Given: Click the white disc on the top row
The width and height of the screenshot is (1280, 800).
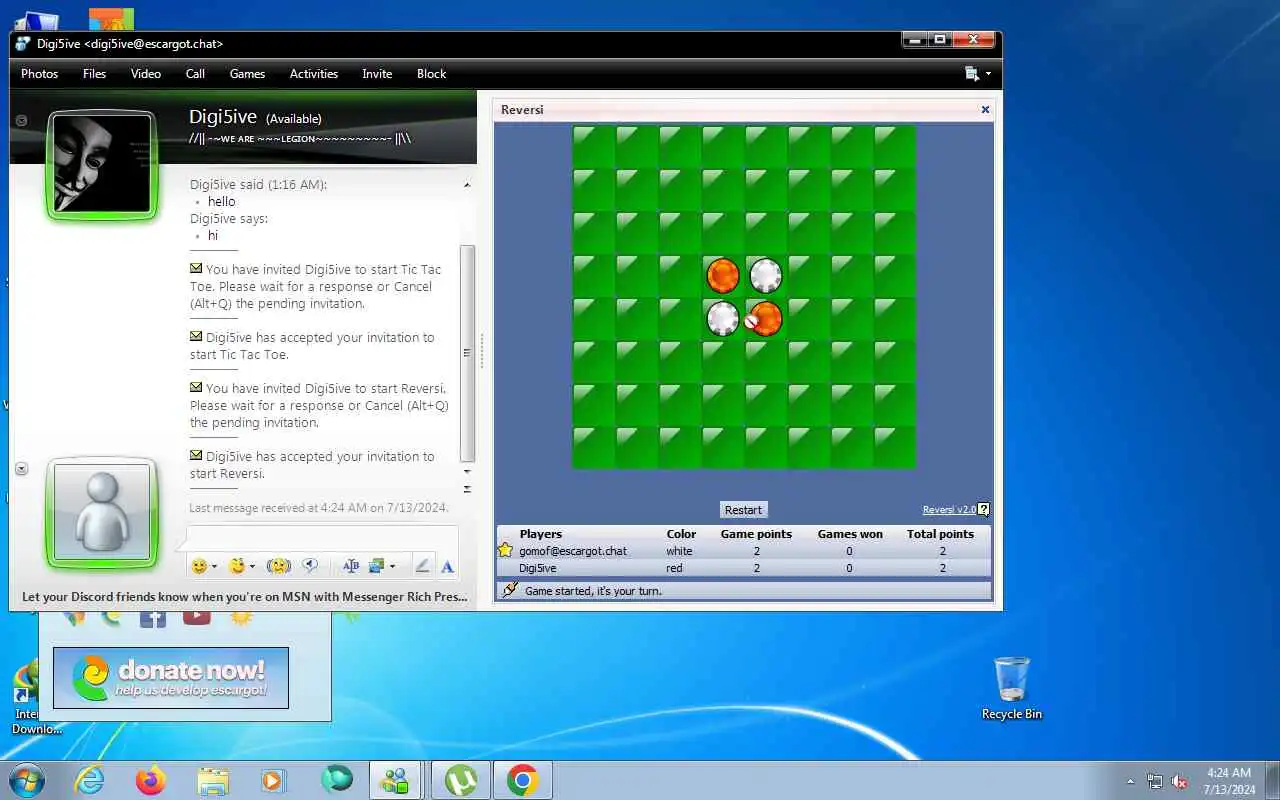Looking at the screenshot, I should click(x=765, y=275).
